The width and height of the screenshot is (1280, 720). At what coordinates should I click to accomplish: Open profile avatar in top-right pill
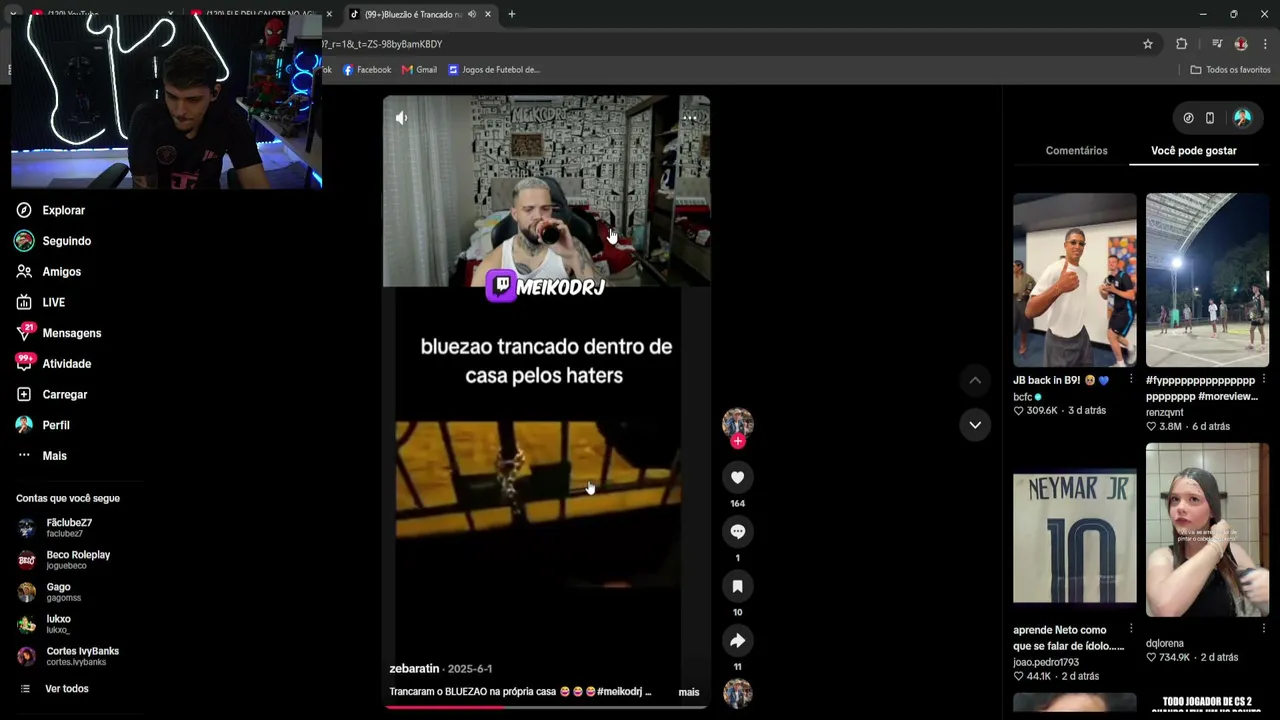[x=1242, y=118]
